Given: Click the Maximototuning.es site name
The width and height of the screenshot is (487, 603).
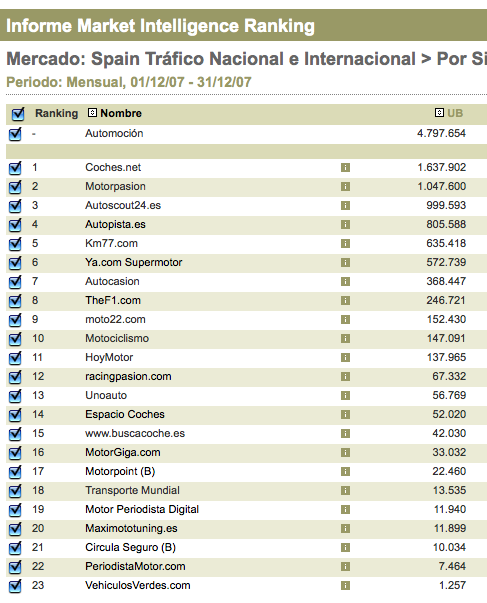Looking at the screenshot, I should 131,528.
